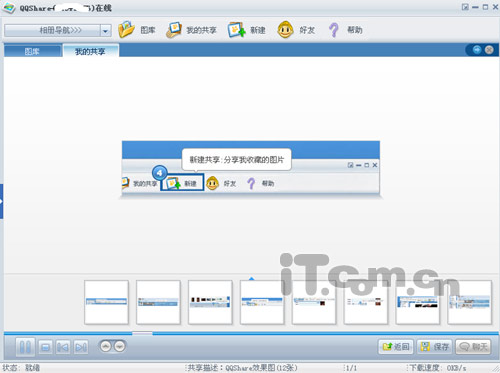500x373 pixels.
Task: Click the thumbnail strip progress slider
Action: pos(142,333)
